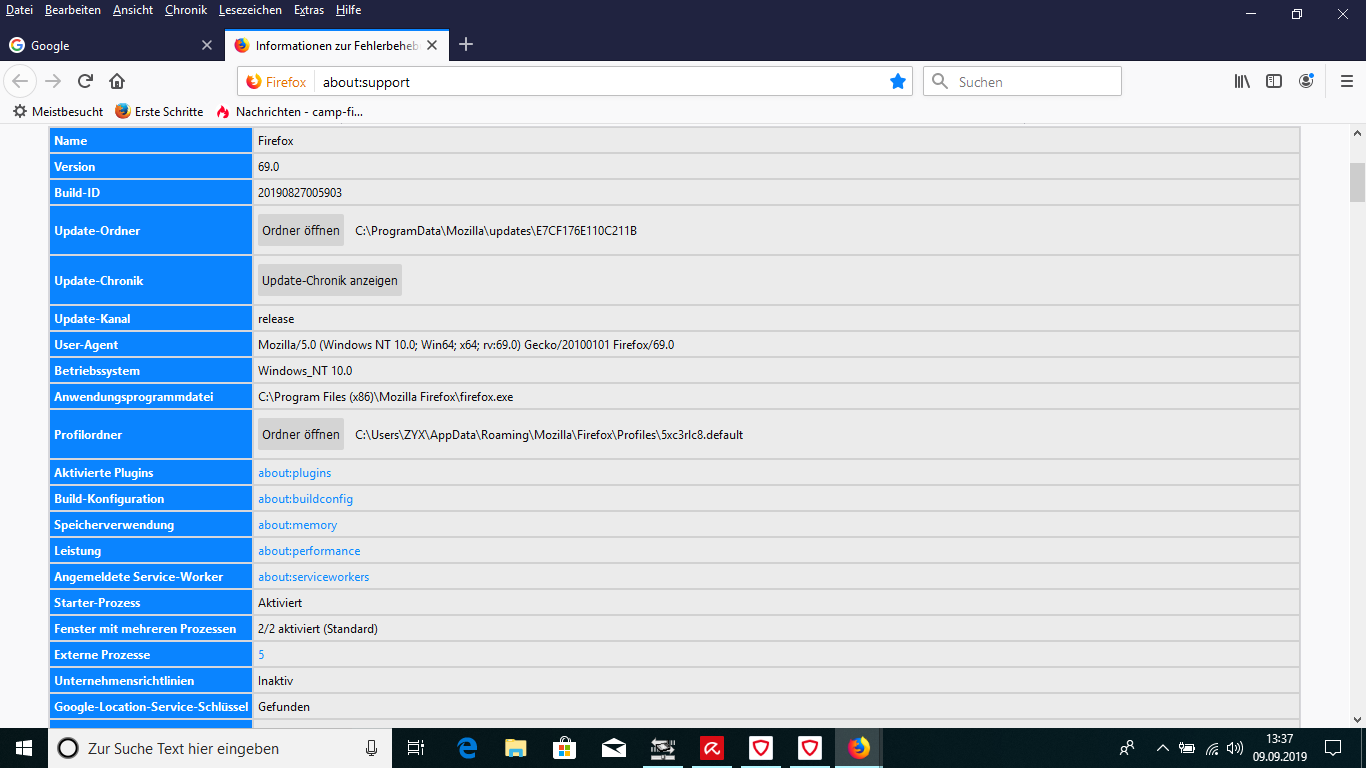1366x768 pixels.
Task: Open the hamburger application menu
Action: (1346, 81)
